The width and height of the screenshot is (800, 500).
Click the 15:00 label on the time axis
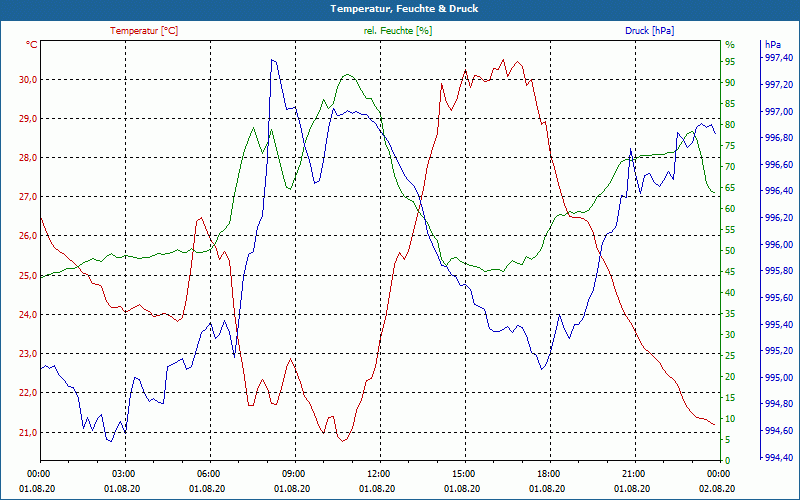[x=462, y=474]
